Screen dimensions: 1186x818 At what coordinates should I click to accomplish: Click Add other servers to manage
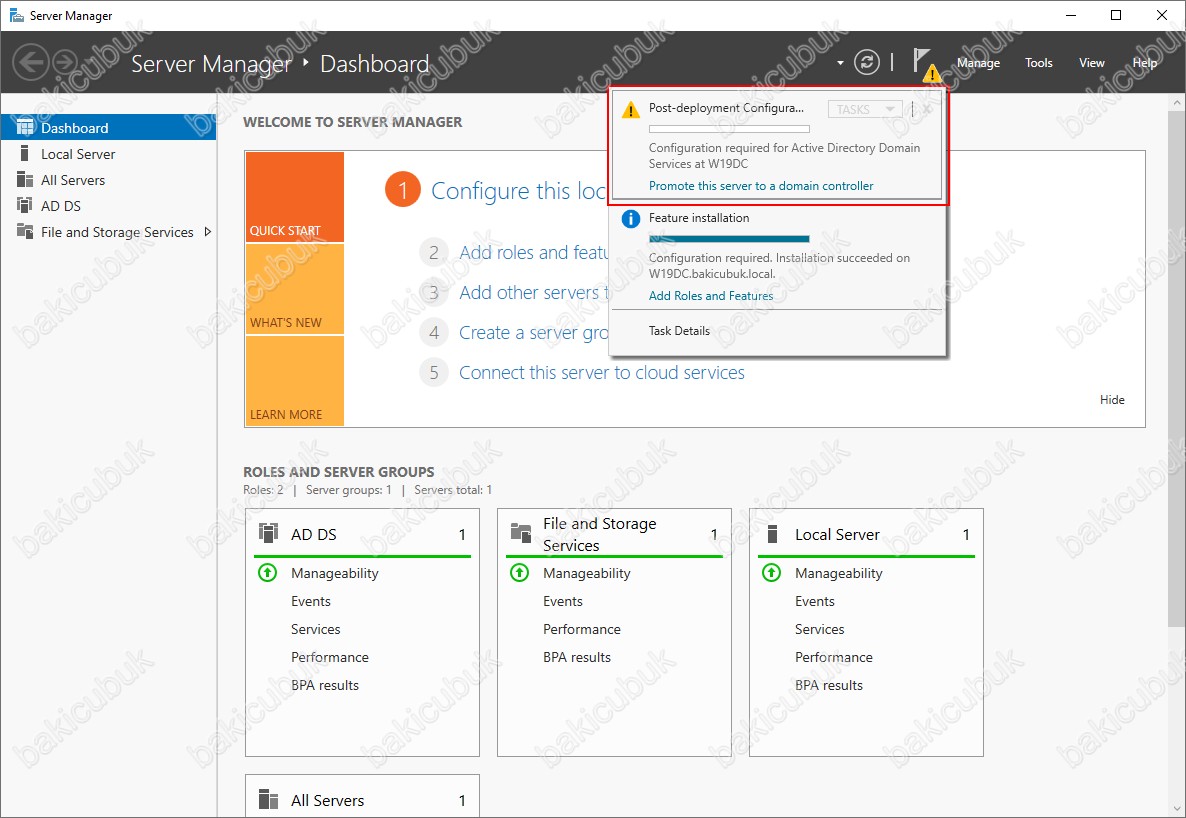(x=534, y=292)
